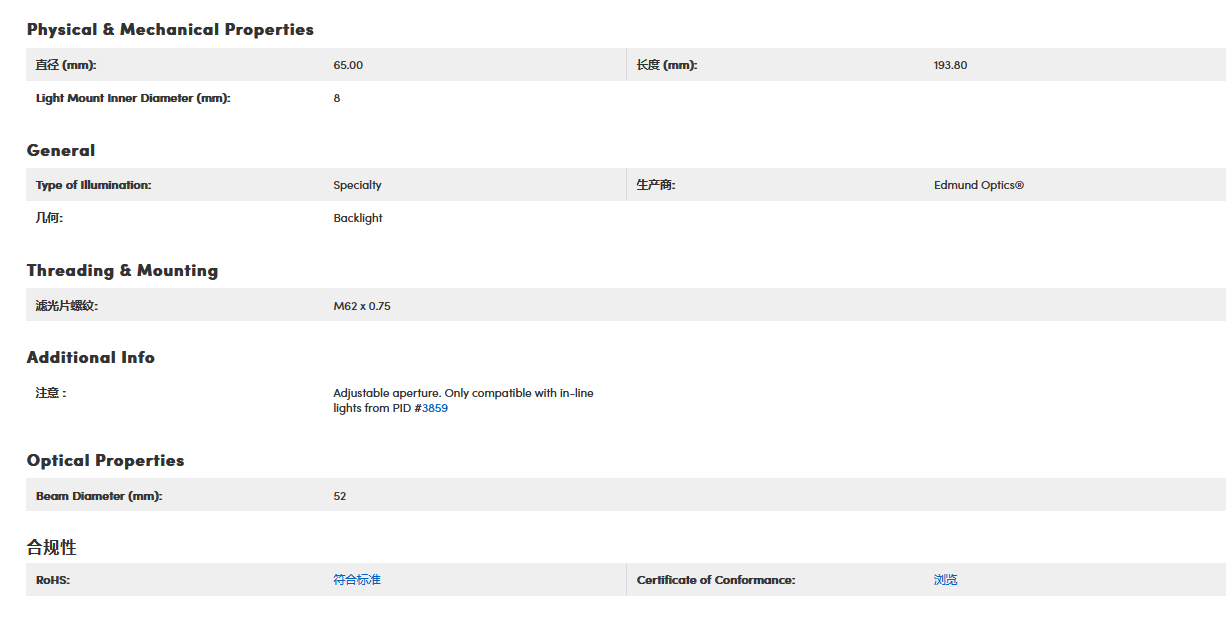
Task: Click the Physical & Mechanical Properties heading
Action: (x=170, y=30)
